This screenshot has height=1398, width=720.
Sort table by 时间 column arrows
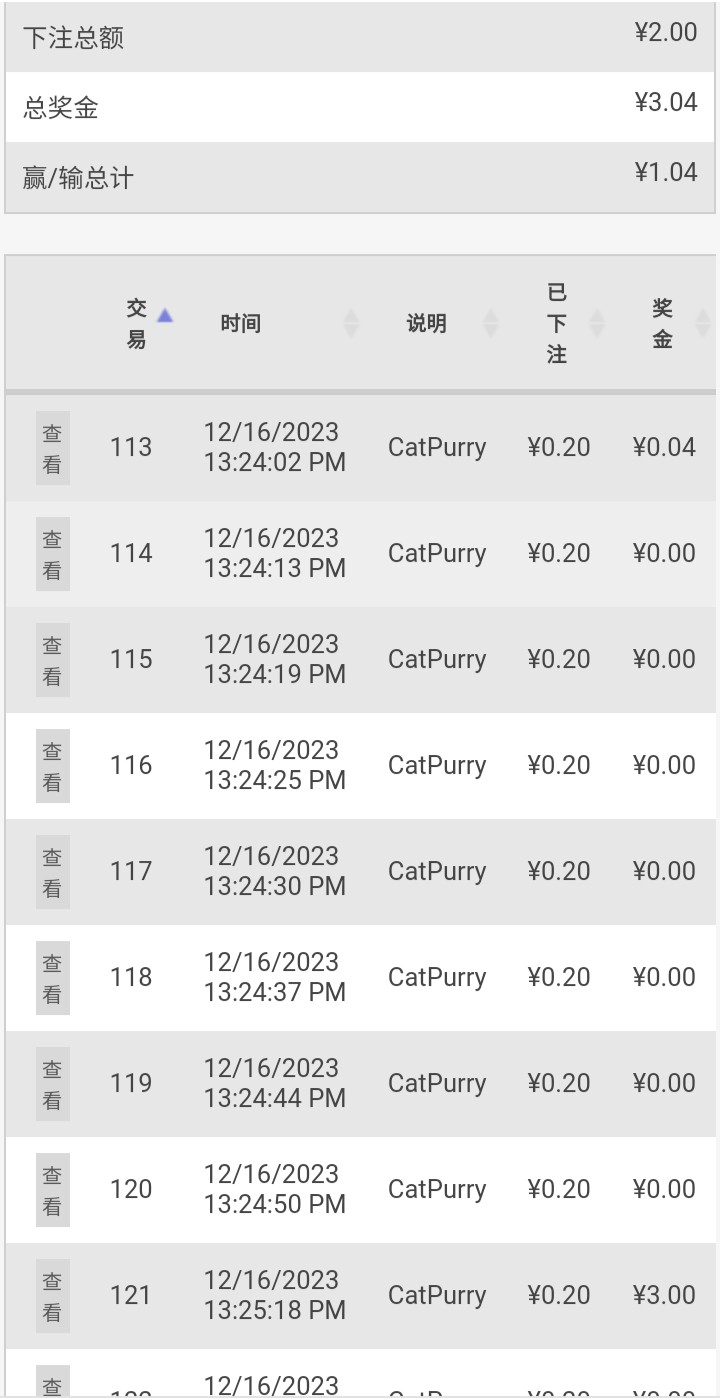point(351,323)
